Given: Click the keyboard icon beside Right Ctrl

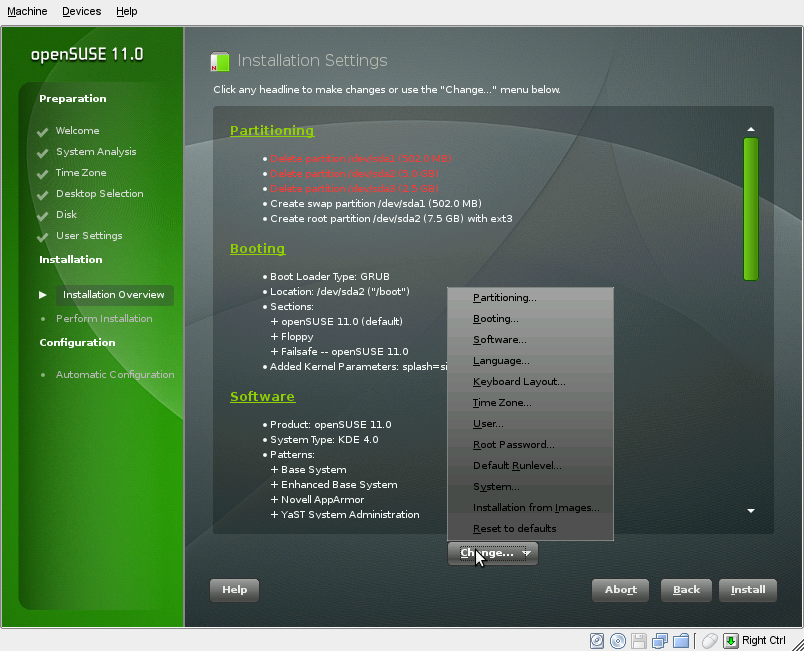Looking at the screenshot, I should pyautogui.click(x=730, y=640).
